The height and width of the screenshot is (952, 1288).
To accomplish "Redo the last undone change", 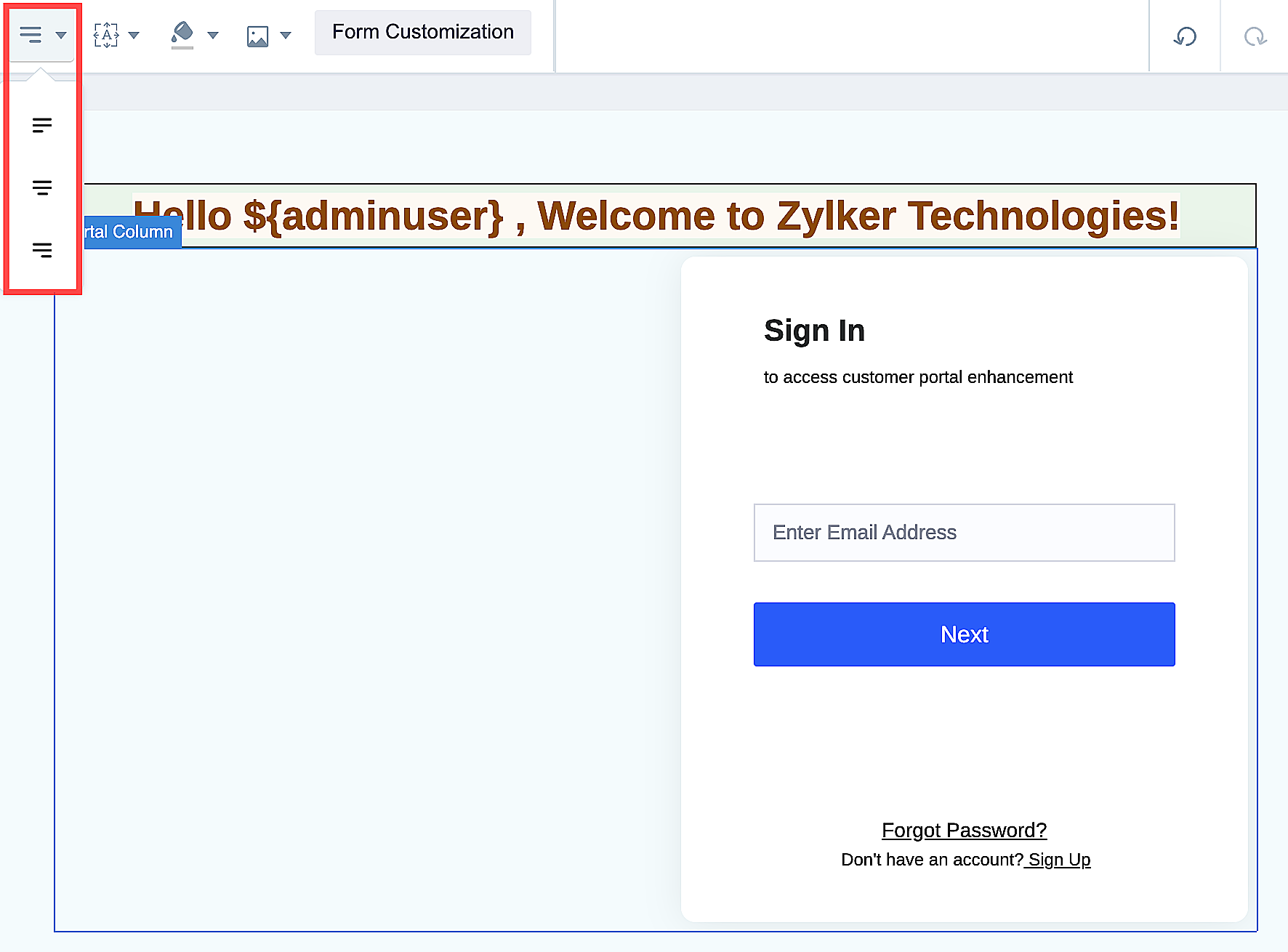I will [x=1255, y=36].
